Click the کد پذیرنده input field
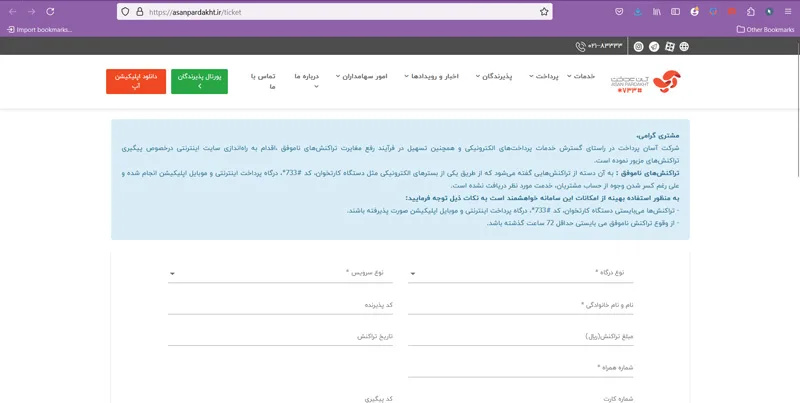This screenshot has width=800, height=403. 280,305
